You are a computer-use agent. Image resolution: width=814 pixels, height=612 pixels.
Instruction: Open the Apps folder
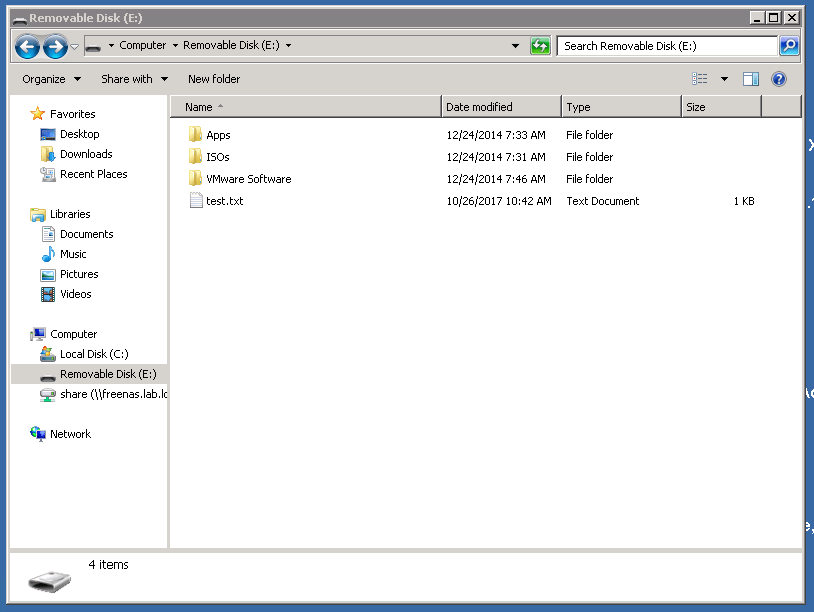click(x=218, y=135)
